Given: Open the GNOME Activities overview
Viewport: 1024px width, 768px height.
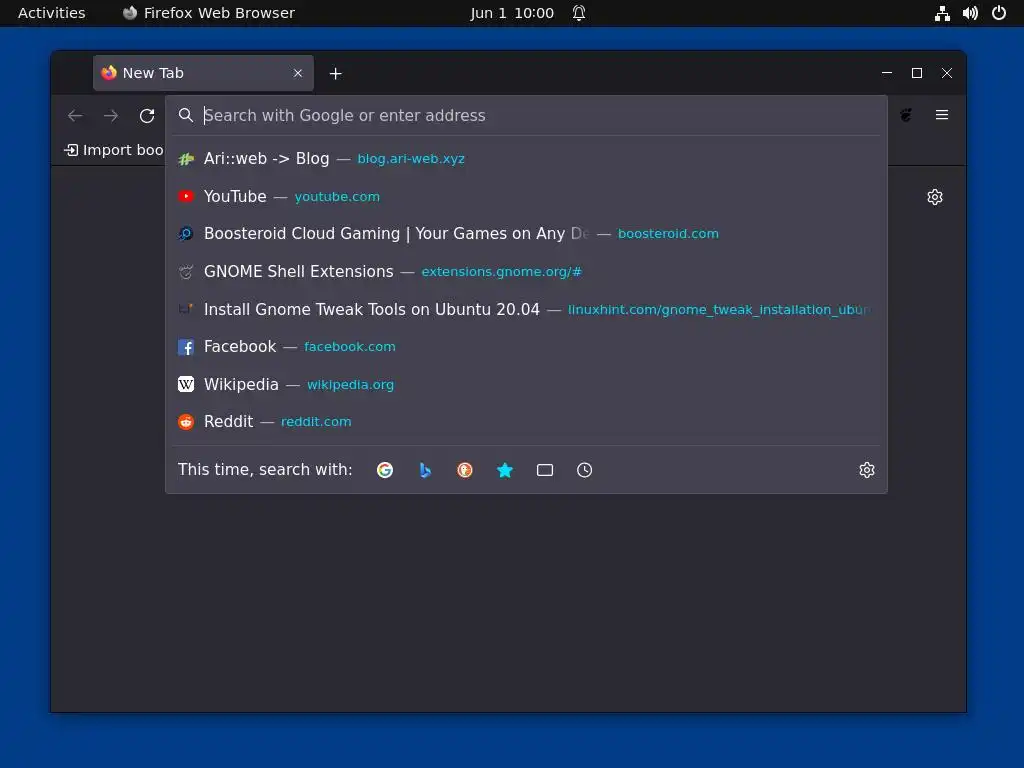Looking at the screenshot, I should click(52, 13).
